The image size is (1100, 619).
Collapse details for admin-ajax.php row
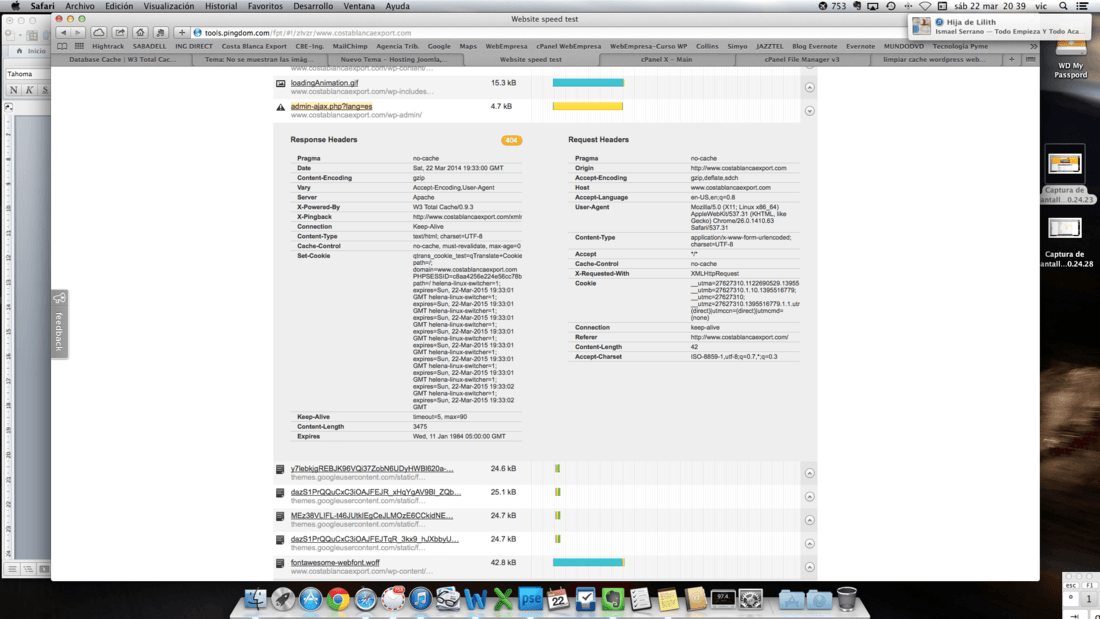click(810, 111)
